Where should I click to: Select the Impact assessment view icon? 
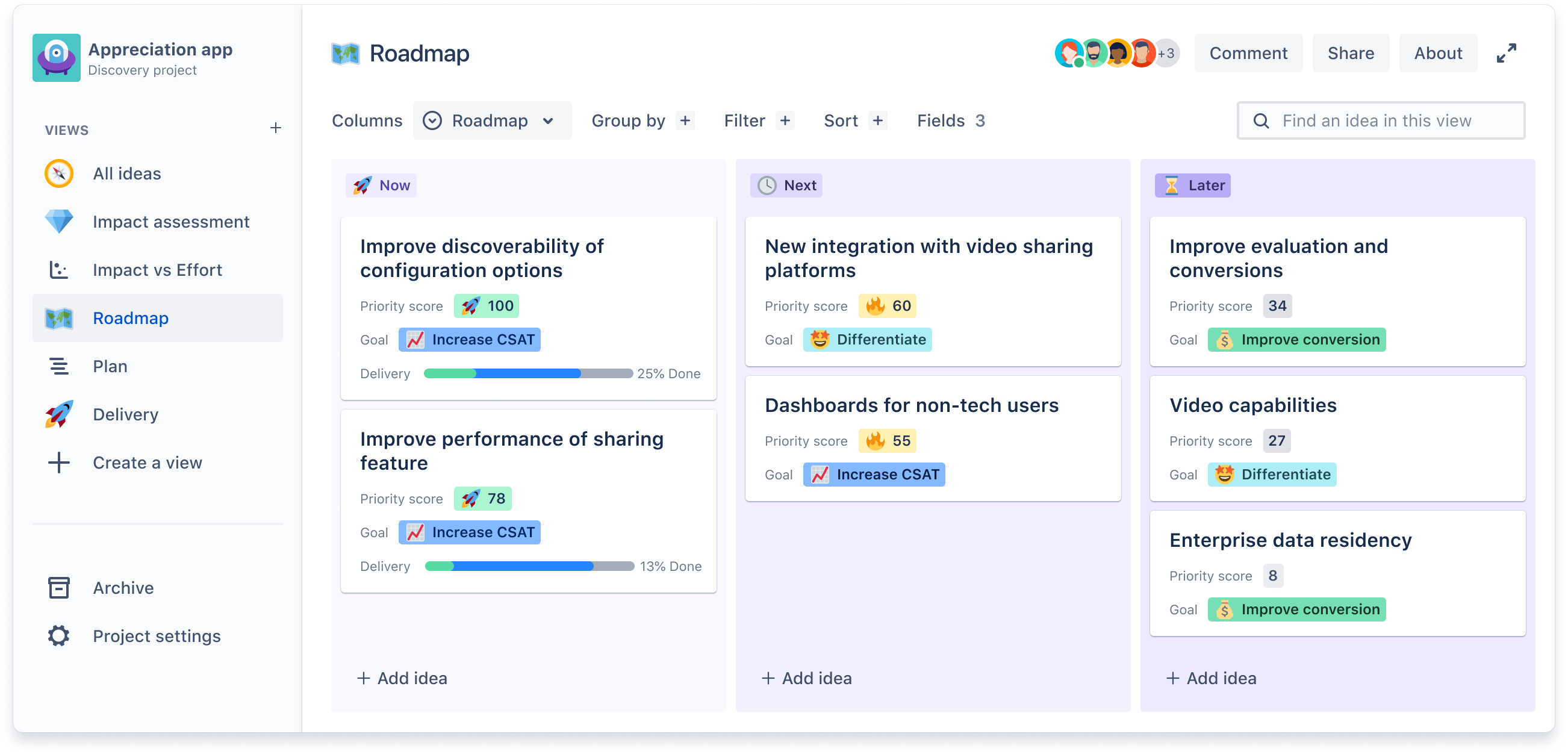coord(58,222)
